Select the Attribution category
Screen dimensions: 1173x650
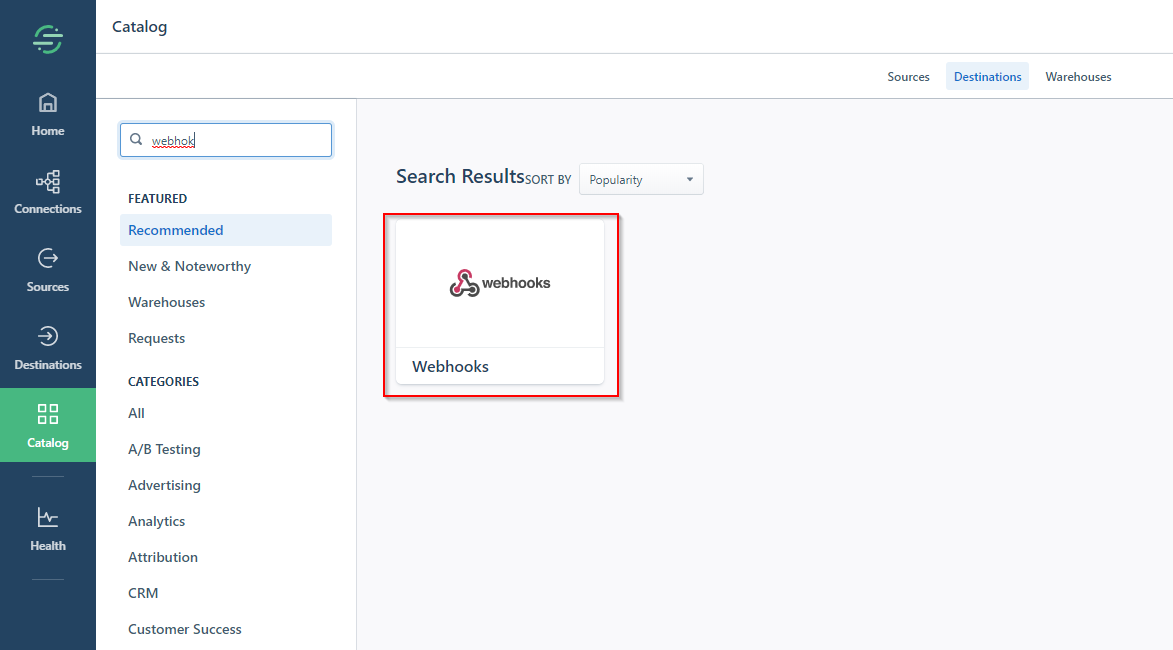coord(162,557)
